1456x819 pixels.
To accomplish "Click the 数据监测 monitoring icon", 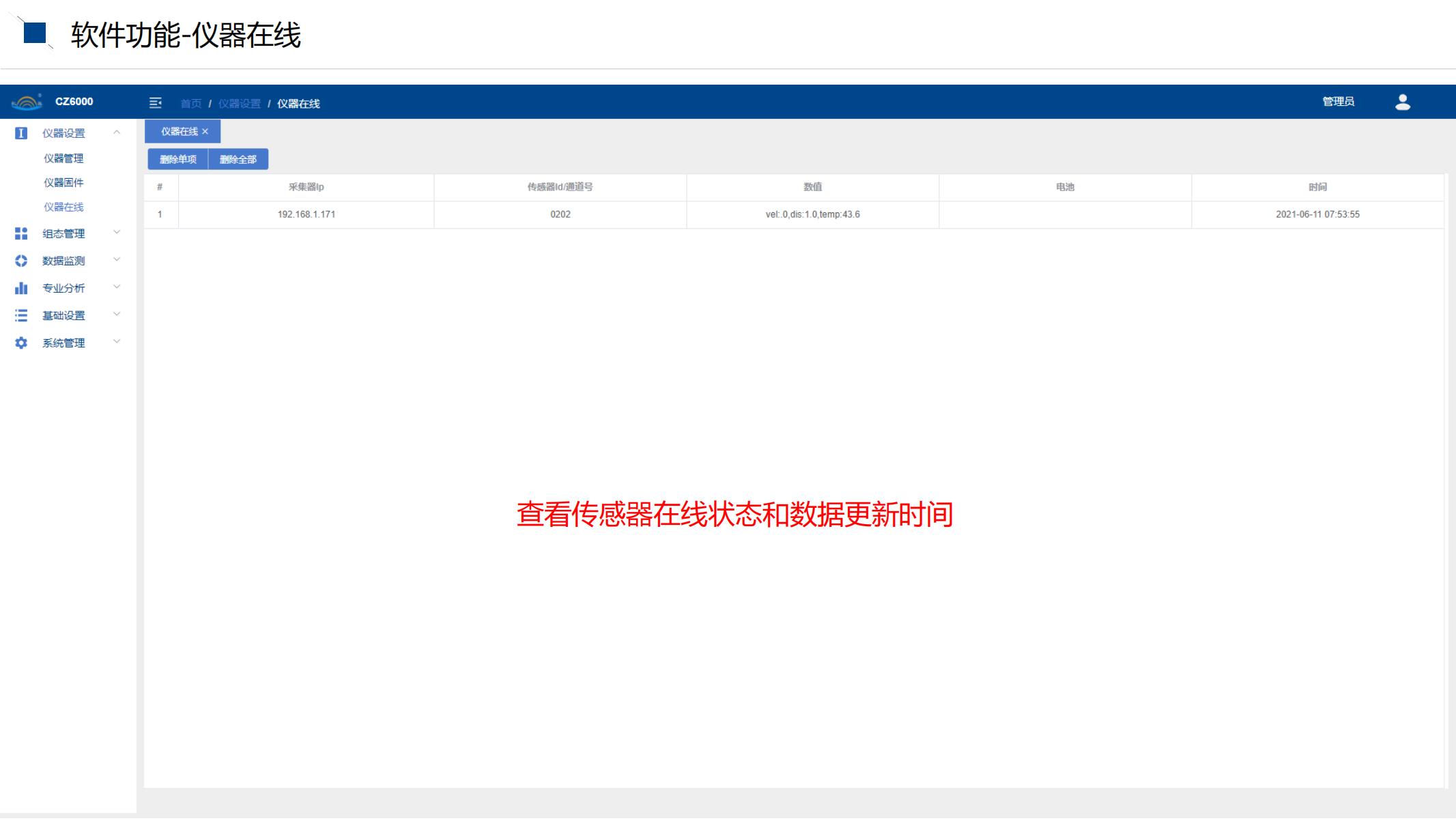I will [21, 261].
